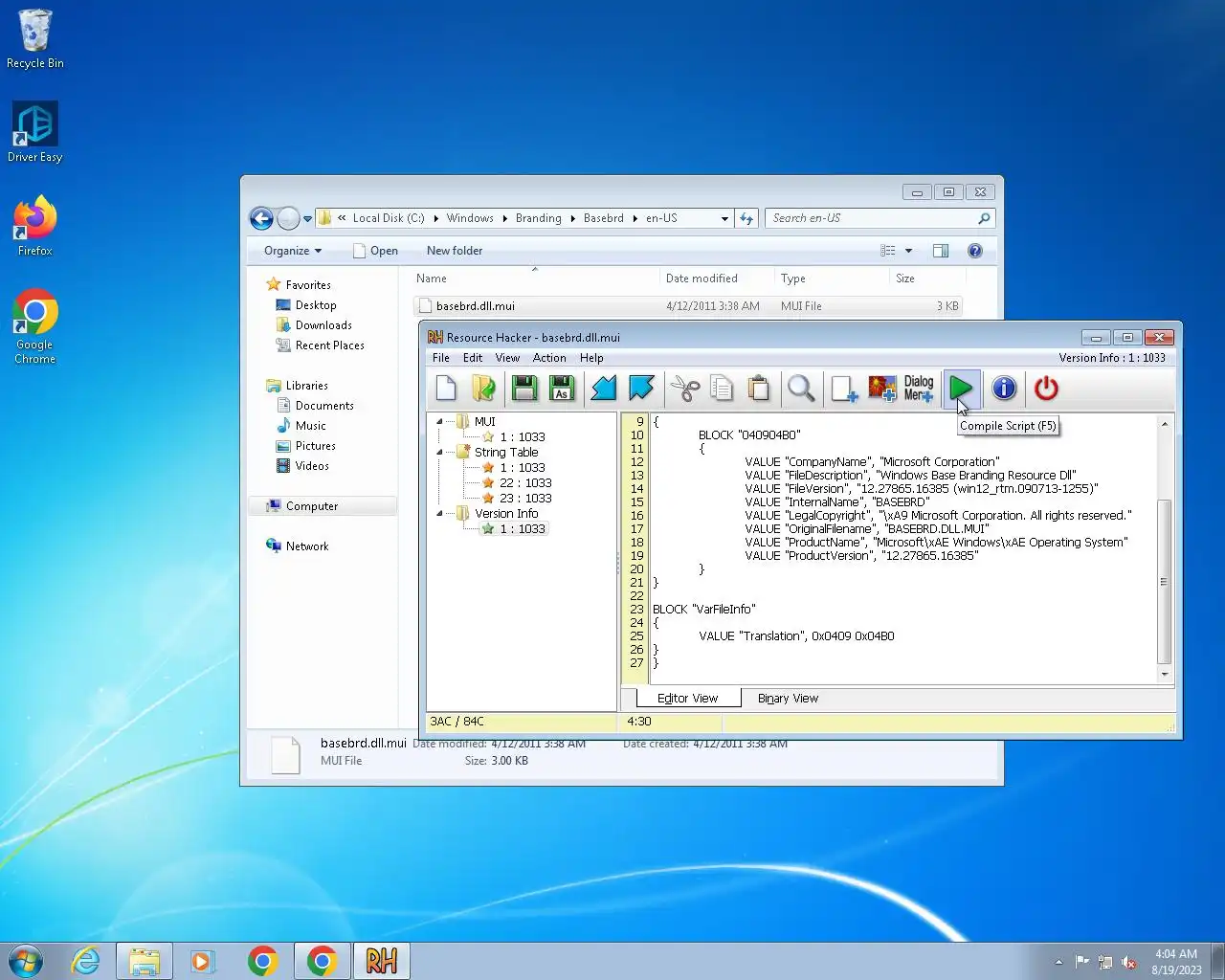Click the red power exit icon
The width and height of the screenshot is (1225, 980).
[x=1046, y=389]
